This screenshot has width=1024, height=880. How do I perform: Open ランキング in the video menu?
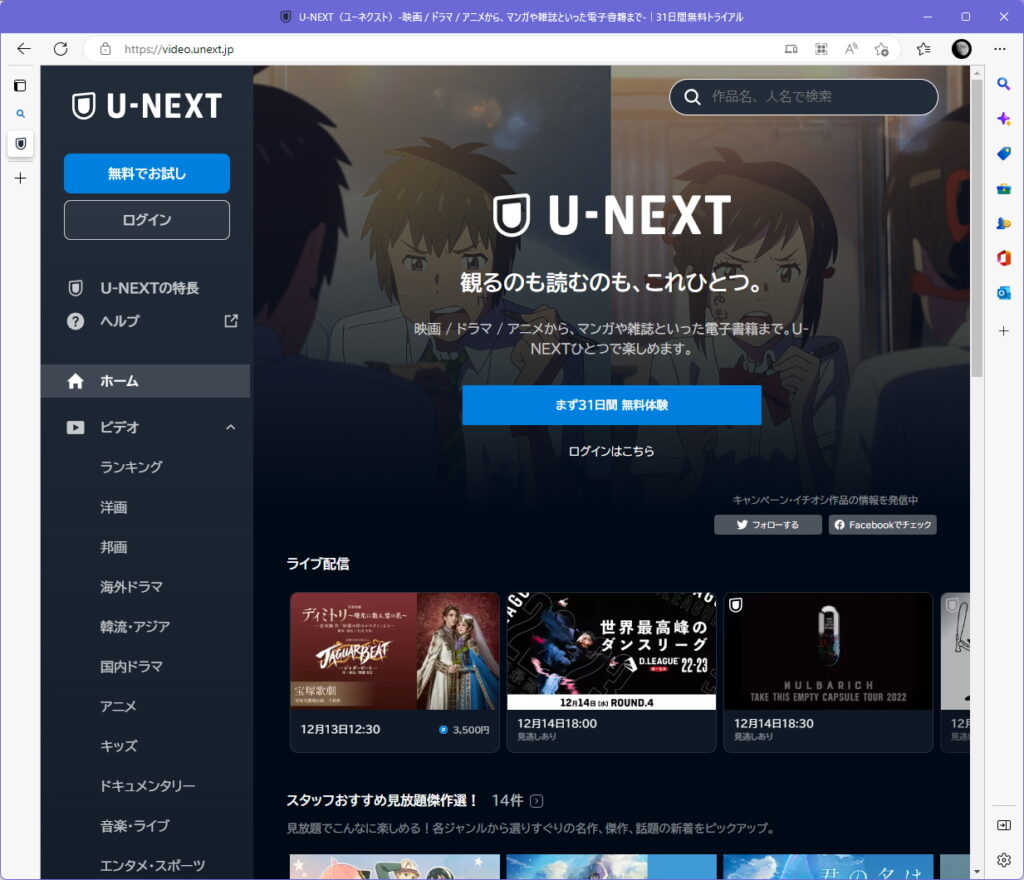tap(131, 467)
